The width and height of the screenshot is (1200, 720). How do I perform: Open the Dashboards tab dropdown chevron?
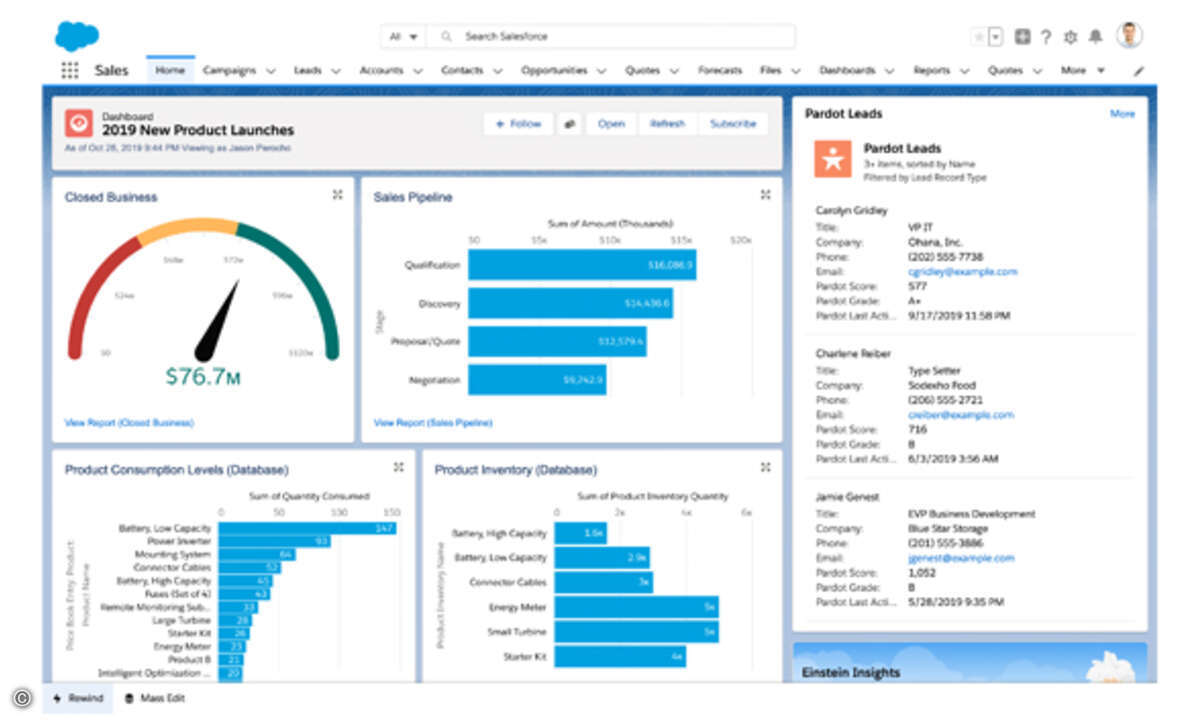tap(889, 71)
